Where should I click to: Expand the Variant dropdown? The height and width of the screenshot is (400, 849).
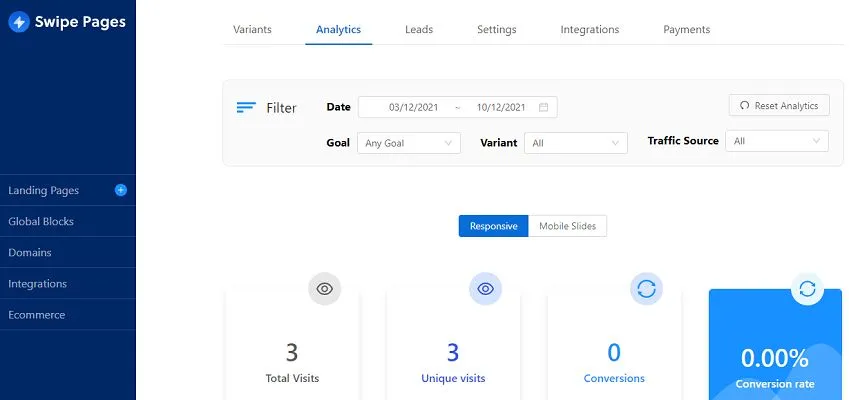pos(576,143)
